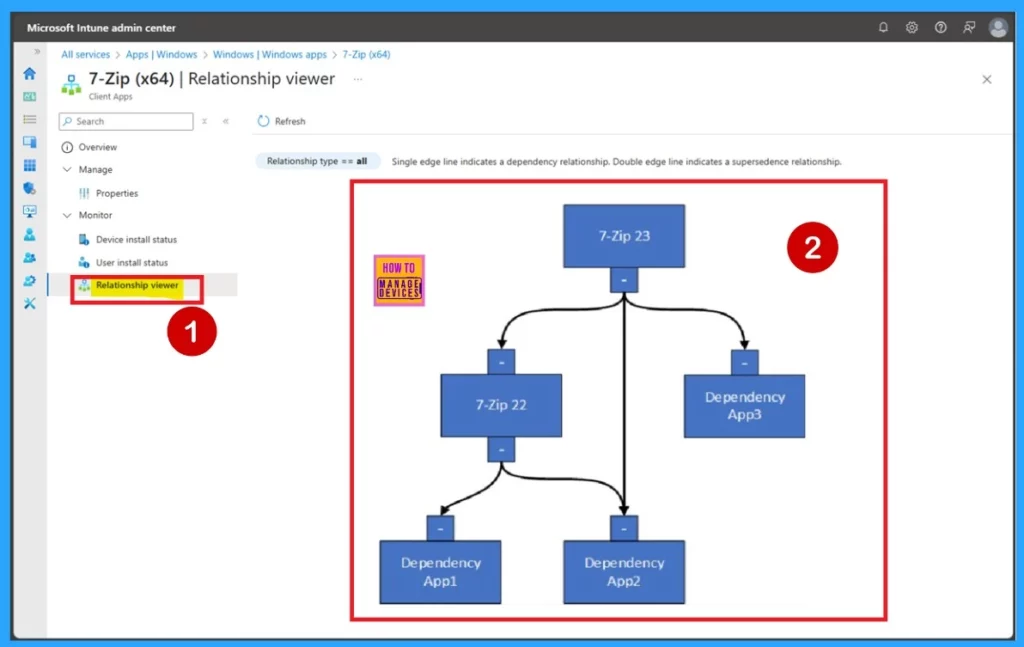
Task: Open the user account avatar
Action: [998, 27]
